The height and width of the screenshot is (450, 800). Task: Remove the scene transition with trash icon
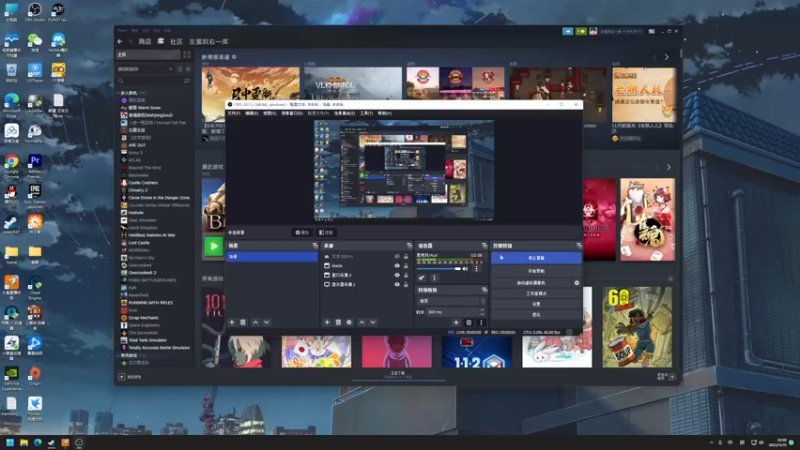468,322
